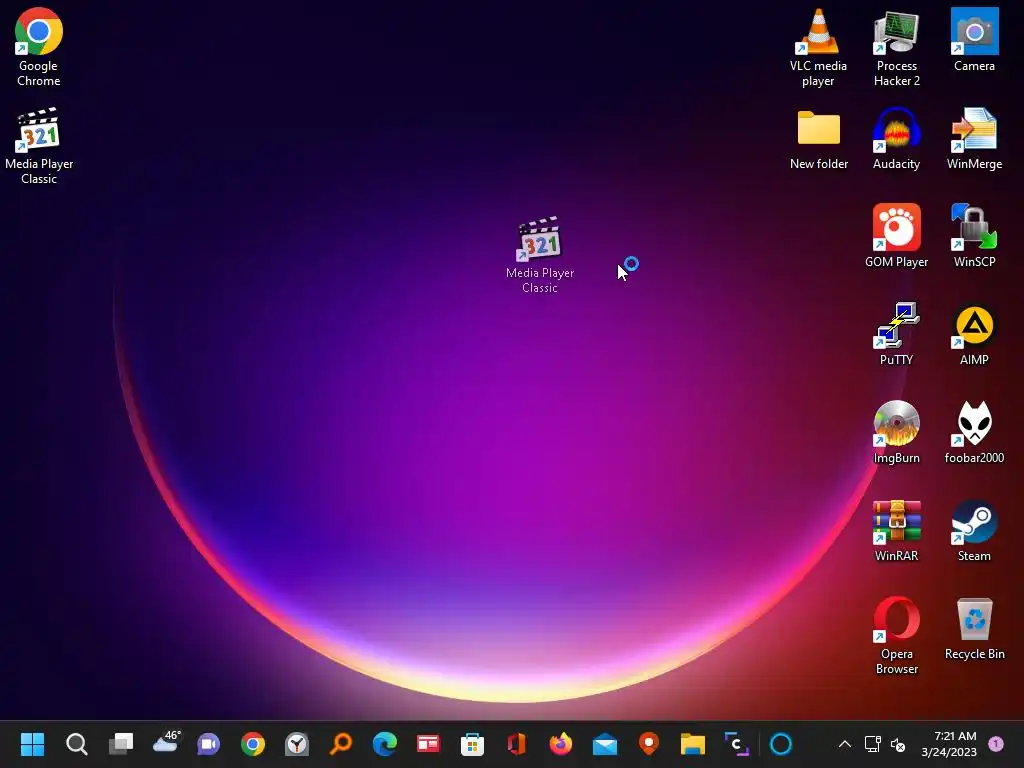Select the foobar2000 desktop shortcut
The width and height of the screenshot is (1024, 768).
pos(974,432)
